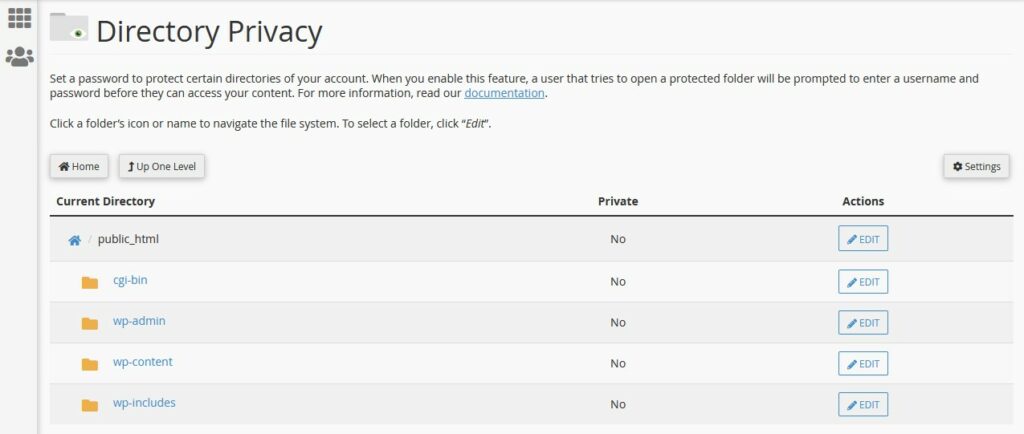Open the wp-content folder name link
Image resolution: width=1024 pixels, height=434 pixels.
coord(143,362)
